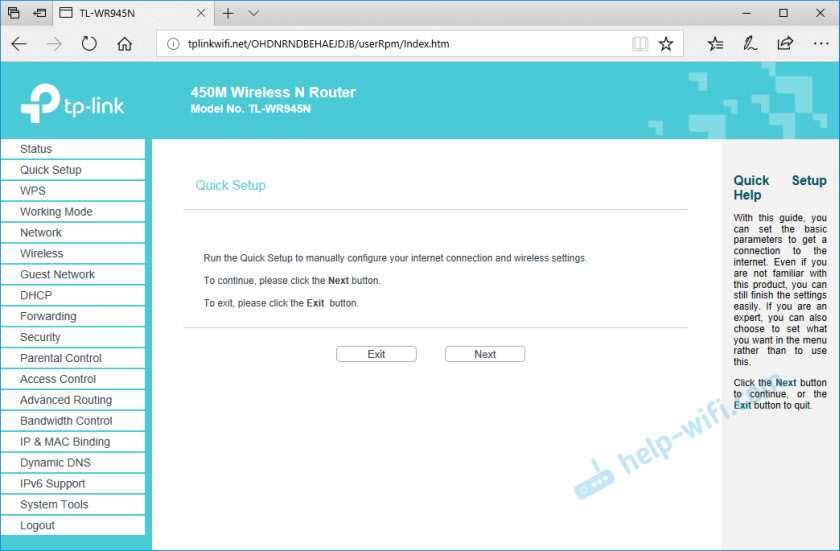Click the tp-link logo
Image resolution: width=840 pixels, height=551 pixels.
tap(72, 103)
